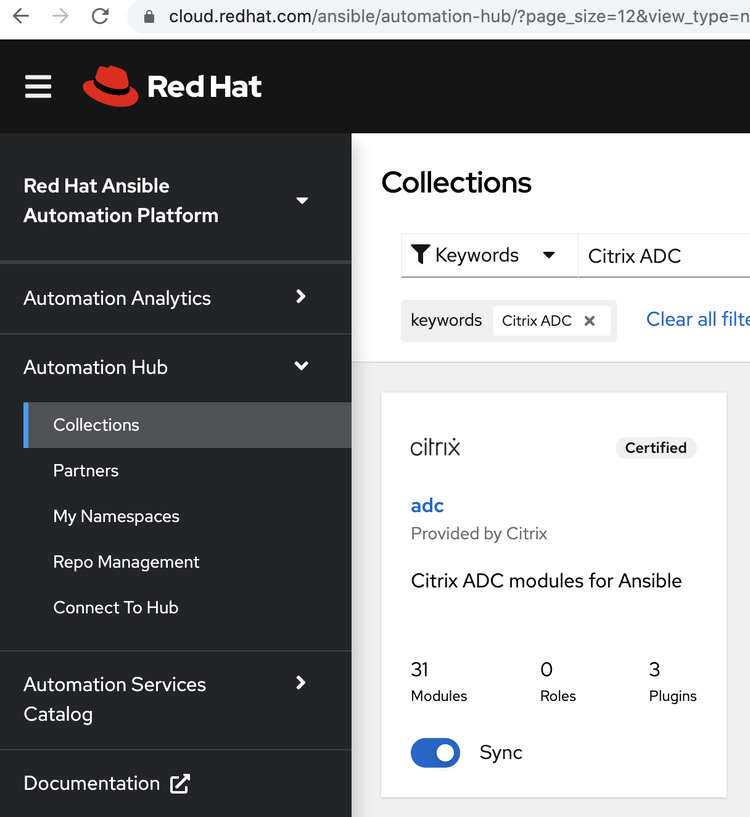Click 'Citrix ADC modules for Ansible' description
750x817 pixels.
546,580
